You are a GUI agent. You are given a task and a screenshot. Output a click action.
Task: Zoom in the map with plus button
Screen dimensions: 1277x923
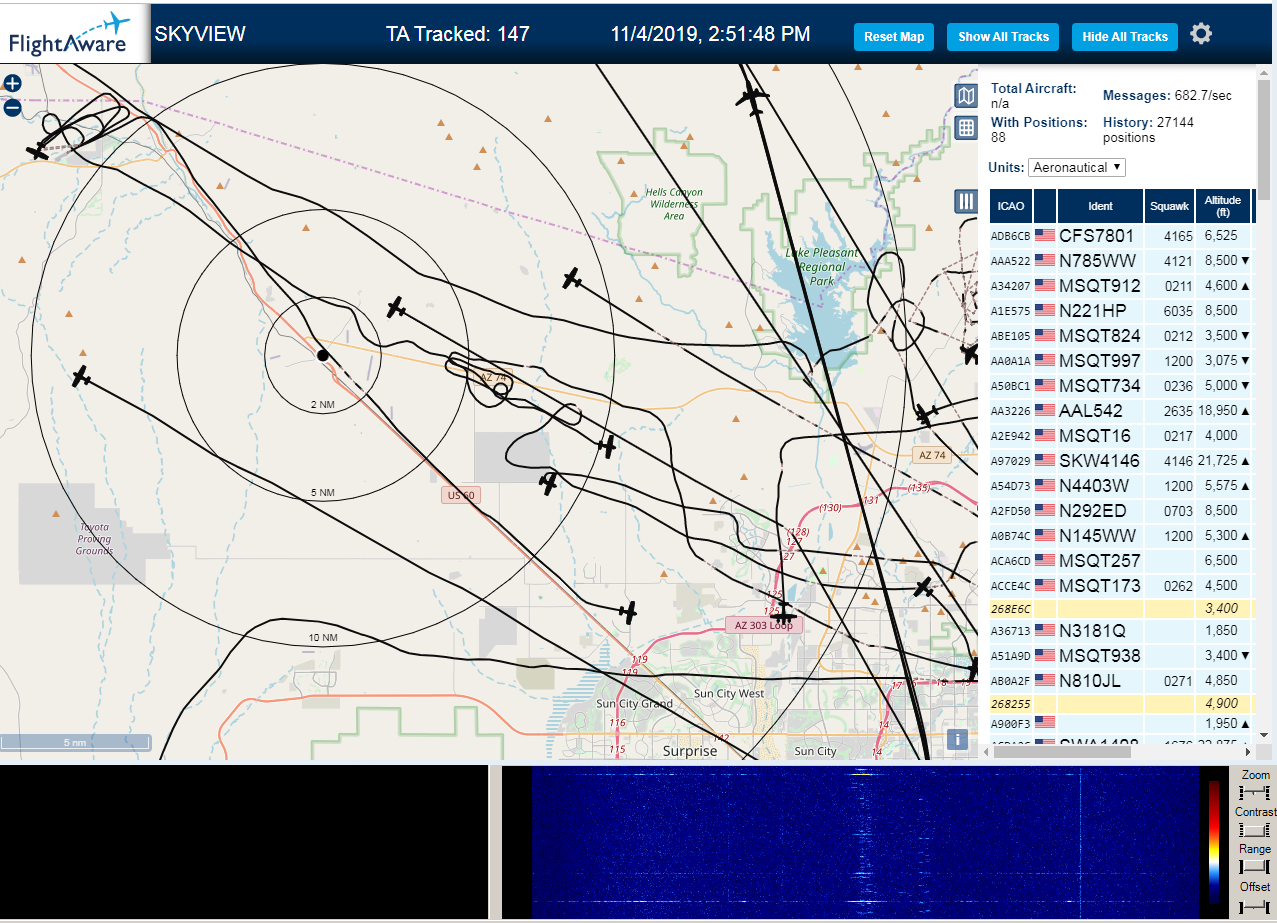pyautogui.click(x=12, y=84)
